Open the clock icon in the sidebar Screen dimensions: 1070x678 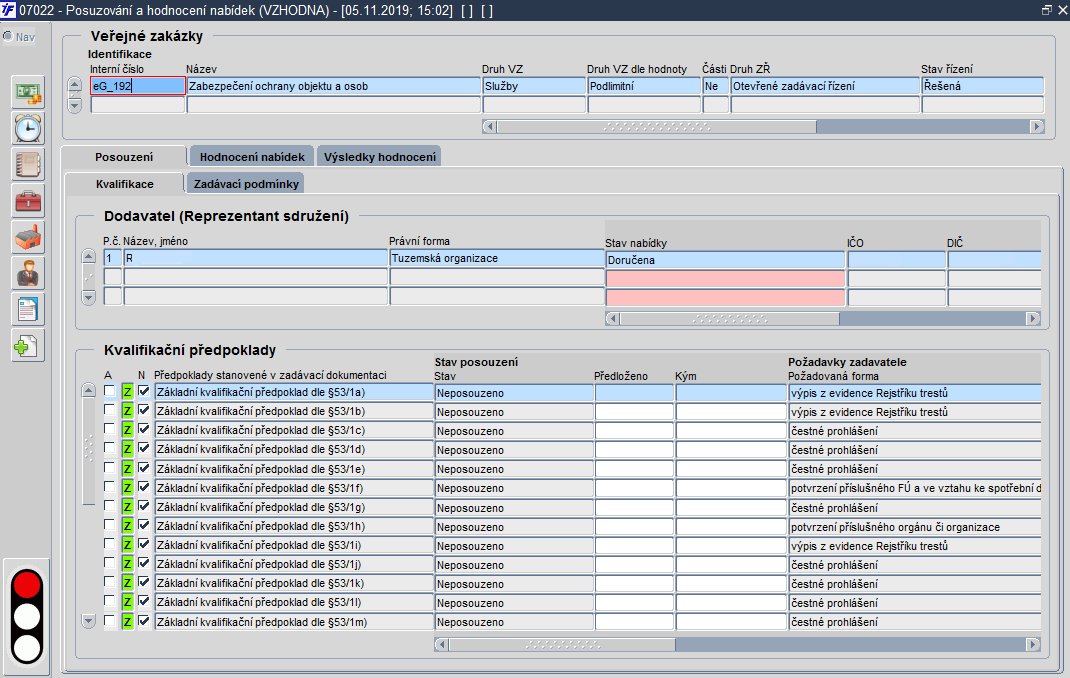(28, 128)
